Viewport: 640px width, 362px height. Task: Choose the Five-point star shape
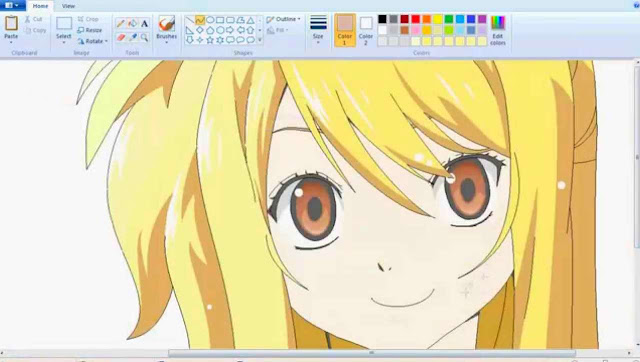click(210, 40)
